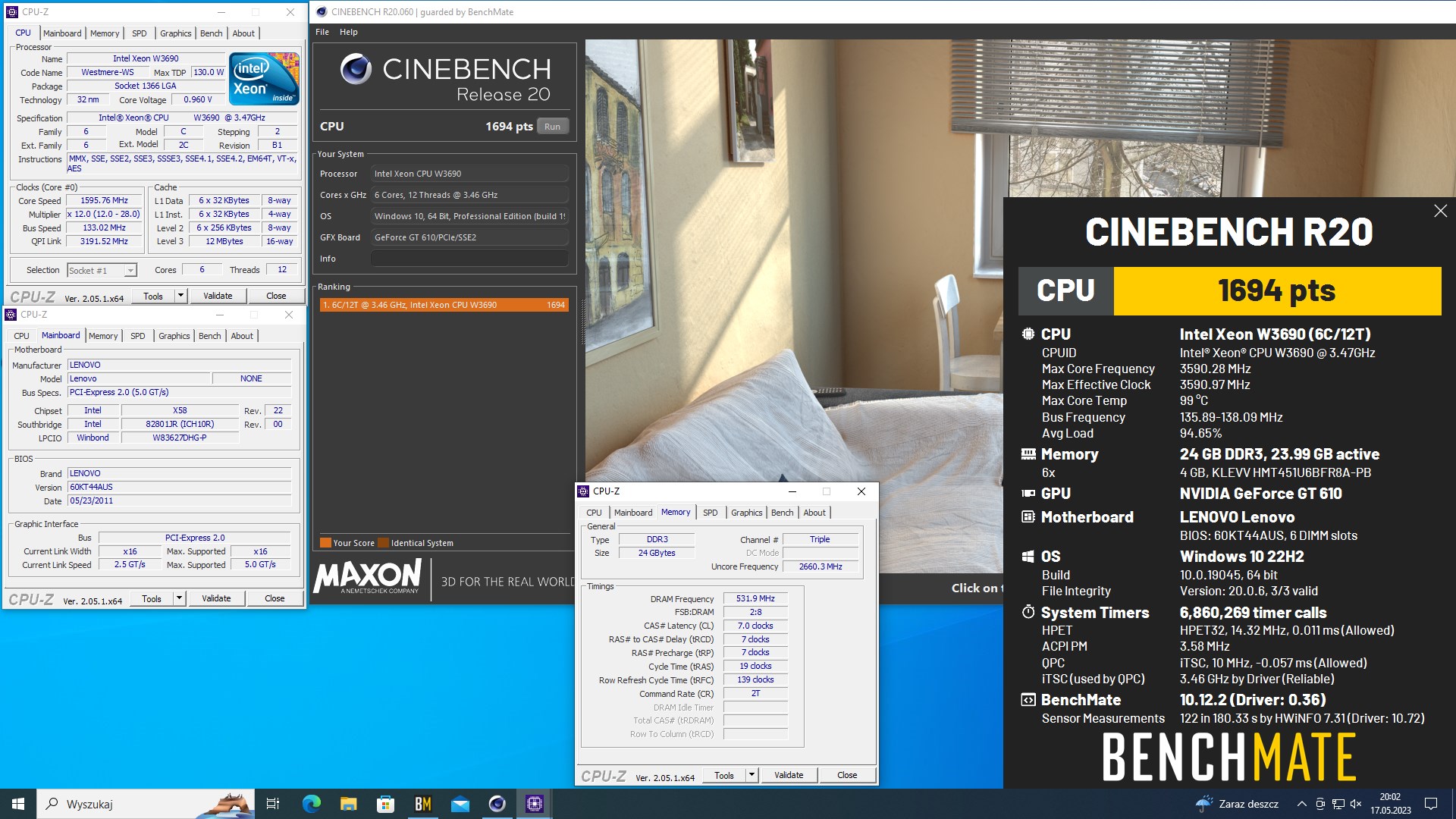The width and height of the screenshot is (1456, 819).
Task: Click CPU-Z title icon in top window
Action: pyautogui.click(x=11, y=12)
